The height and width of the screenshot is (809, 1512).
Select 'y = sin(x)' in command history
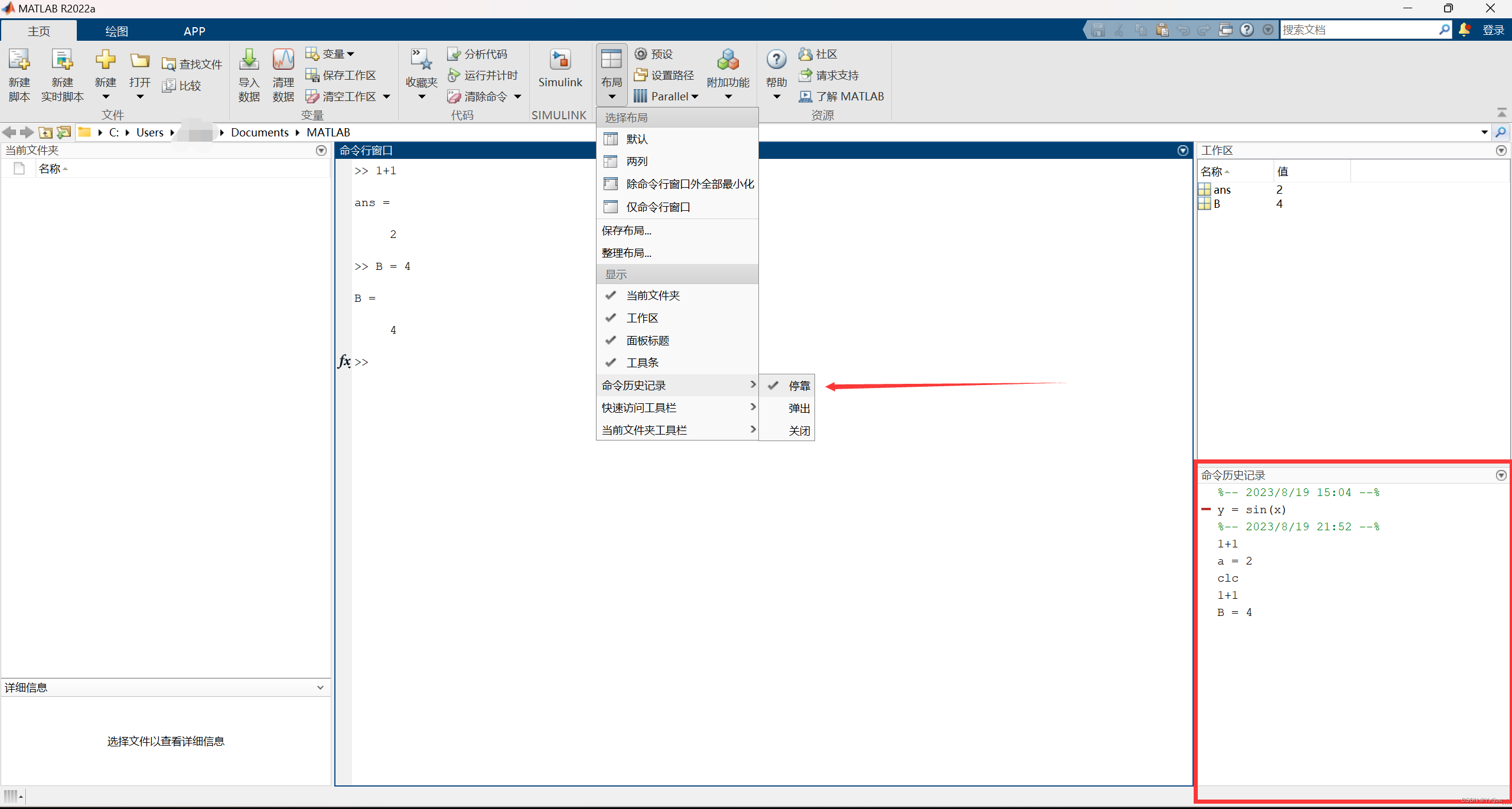click(x=1252, y=510)
